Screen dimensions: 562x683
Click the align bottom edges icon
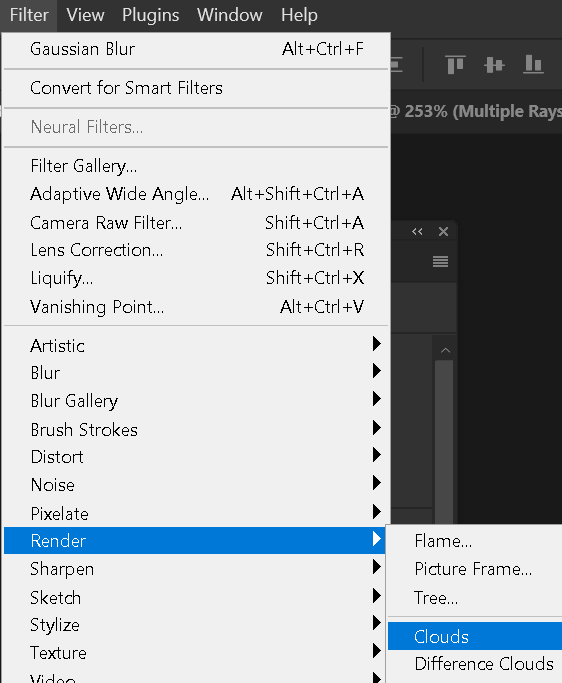coord(533,65)
